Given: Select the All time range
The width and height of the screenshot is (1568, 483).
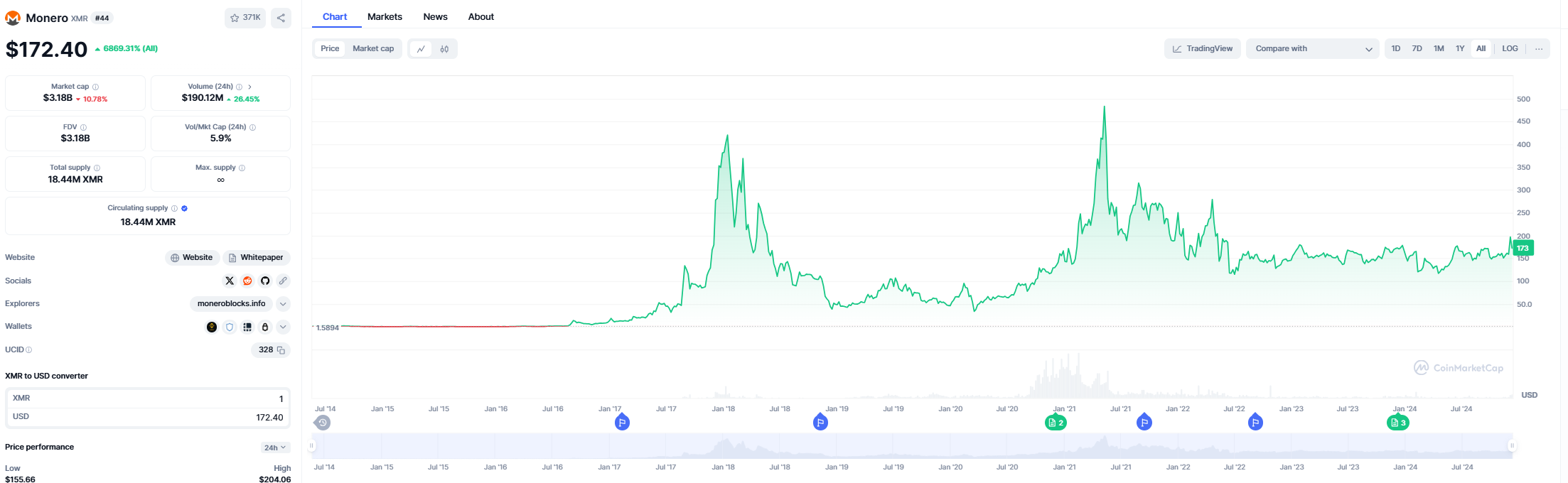Looking at the screenshot, I should (x=1481, y=49).
